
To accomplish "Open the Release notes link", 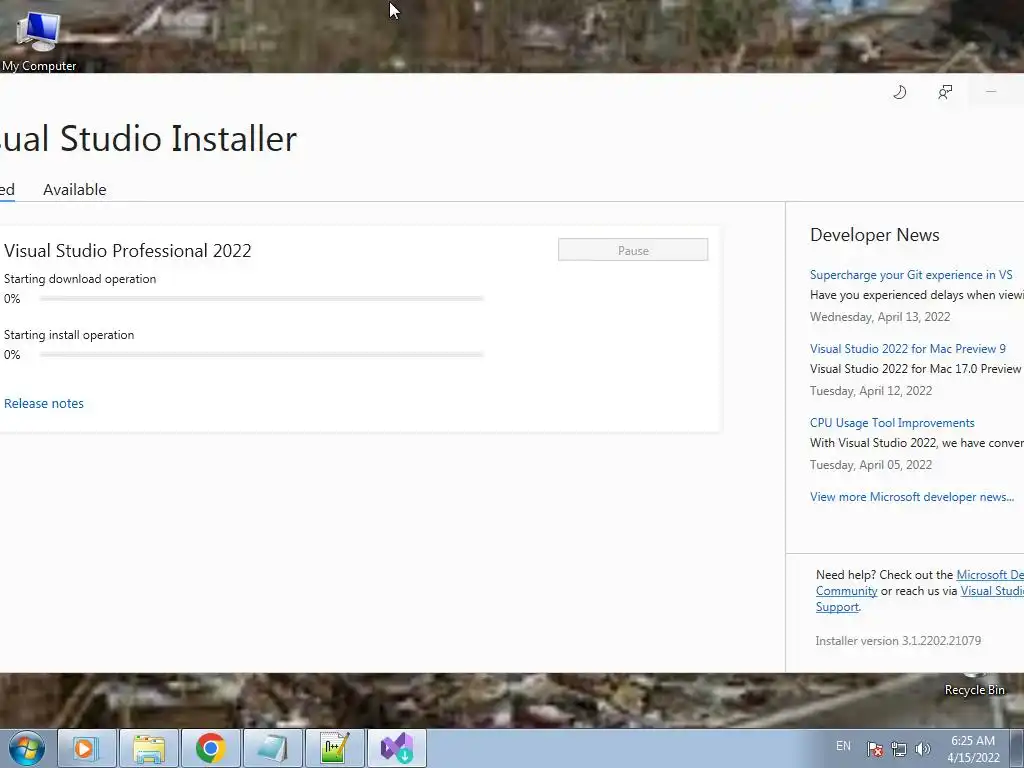I will [44, 404].
